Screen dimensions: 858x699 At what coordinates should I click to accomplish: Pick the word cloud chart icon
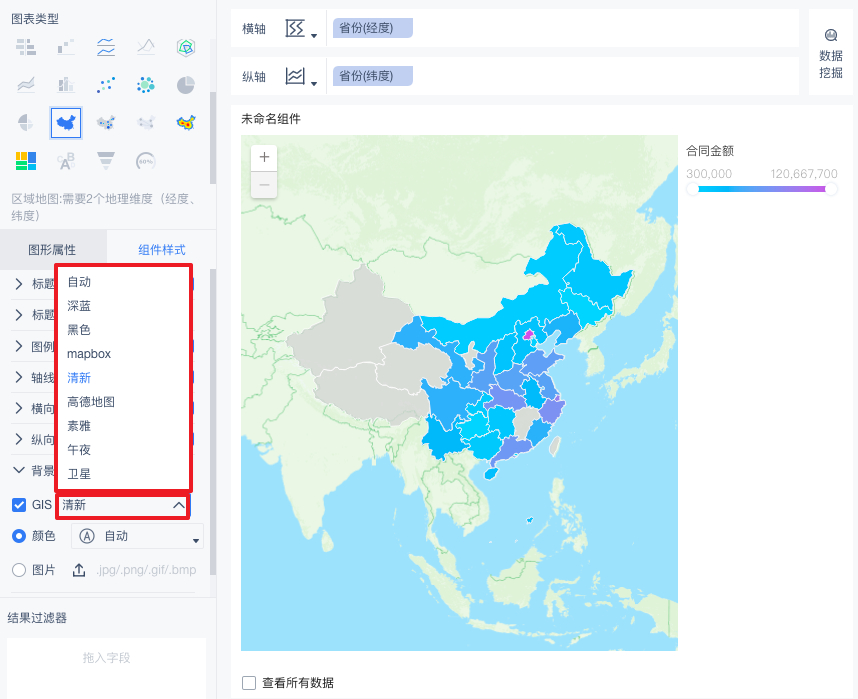coord(66,161)
